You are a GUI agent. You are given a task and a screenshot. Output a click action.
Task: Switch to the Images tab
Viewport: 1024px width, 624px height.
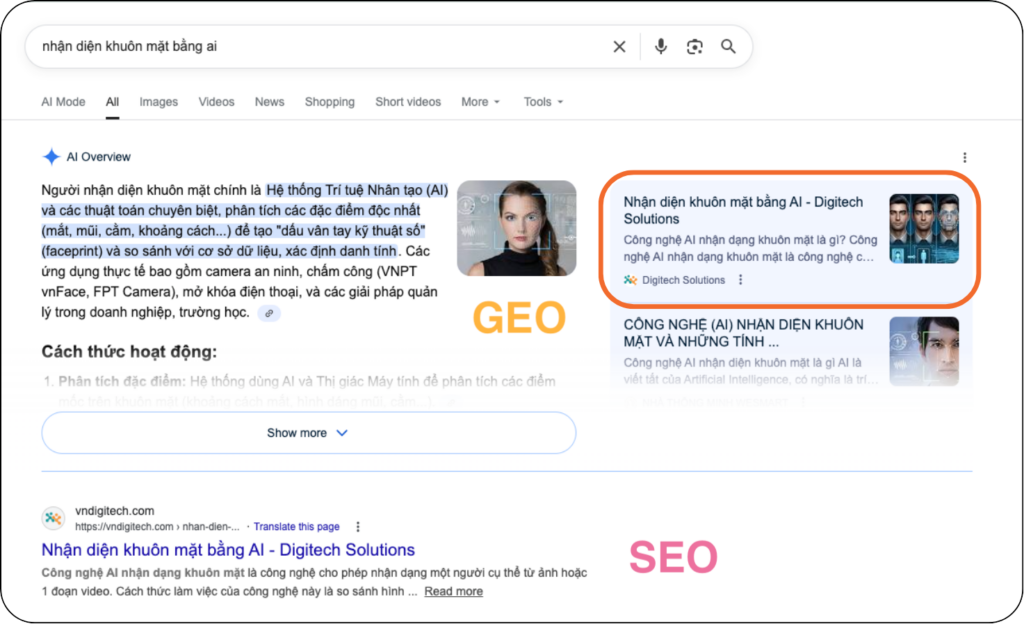pos(158,102)
